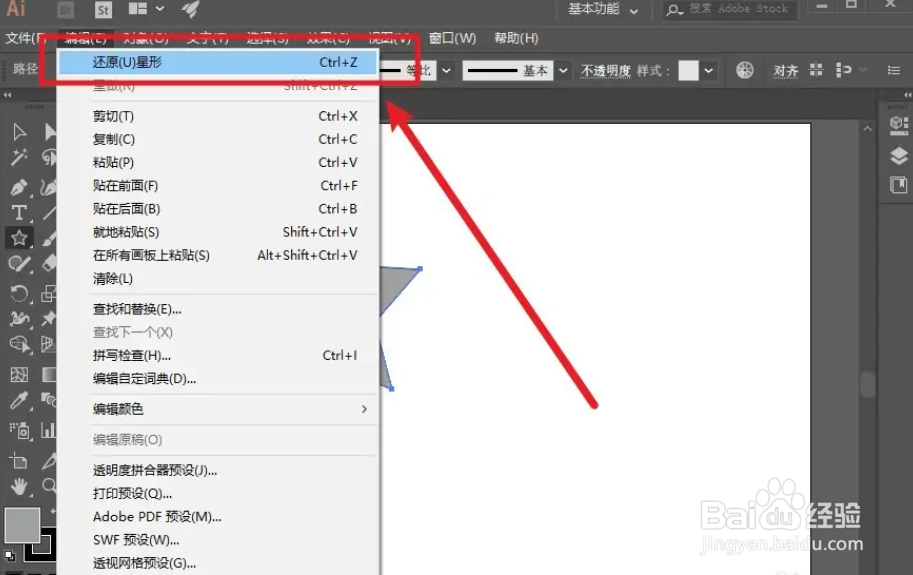Choose 就地粘贴(S) menu entry
913x575 pixels.
218,232
